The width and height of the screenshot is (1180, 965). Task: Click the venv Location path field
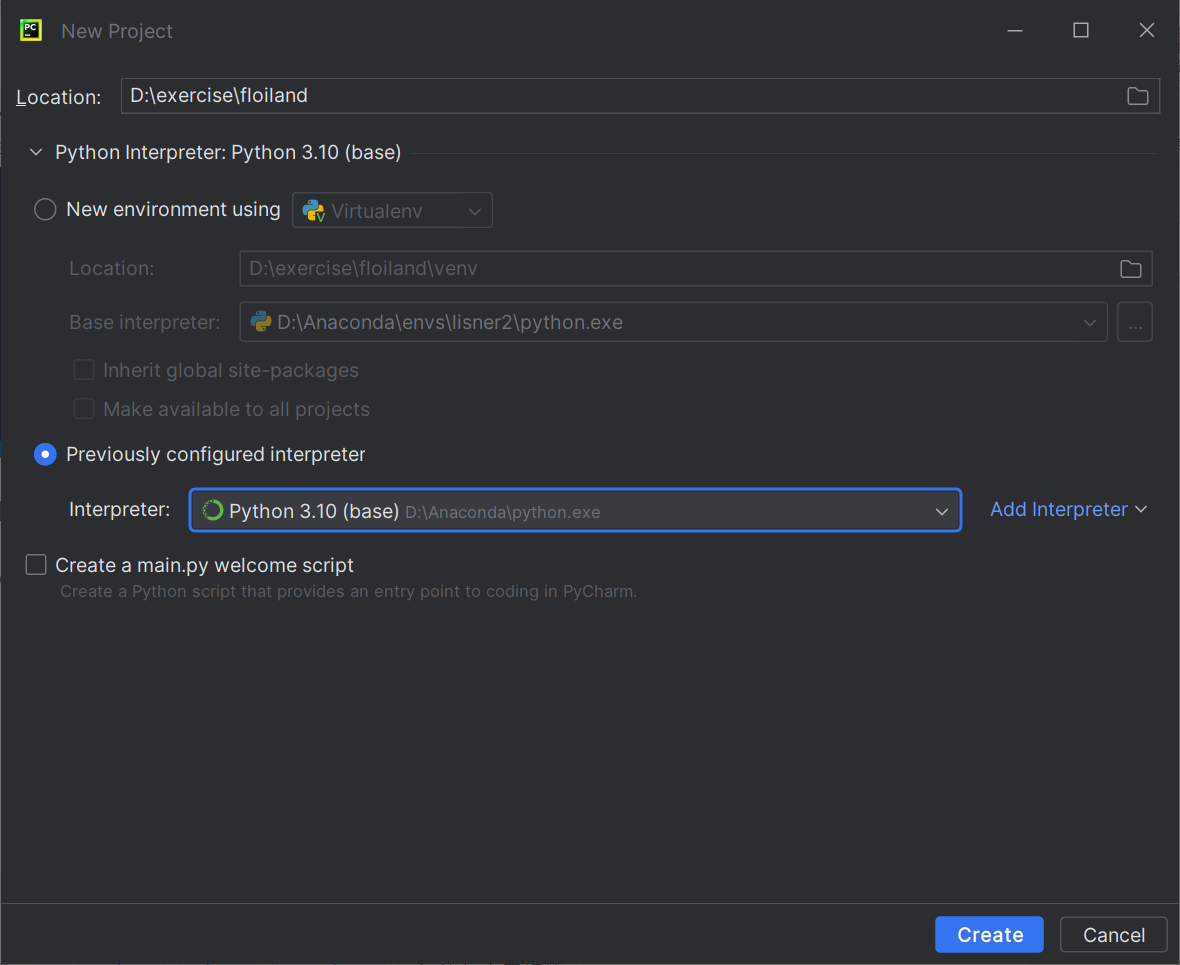click(695, 269)
